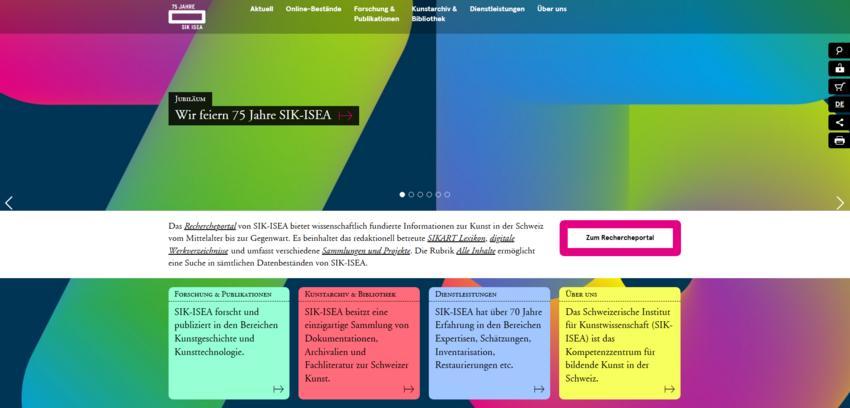Click arrow icon in Forschung & Publikationen card
Viewport: 850px width, 408px height.
coord(278,389)
